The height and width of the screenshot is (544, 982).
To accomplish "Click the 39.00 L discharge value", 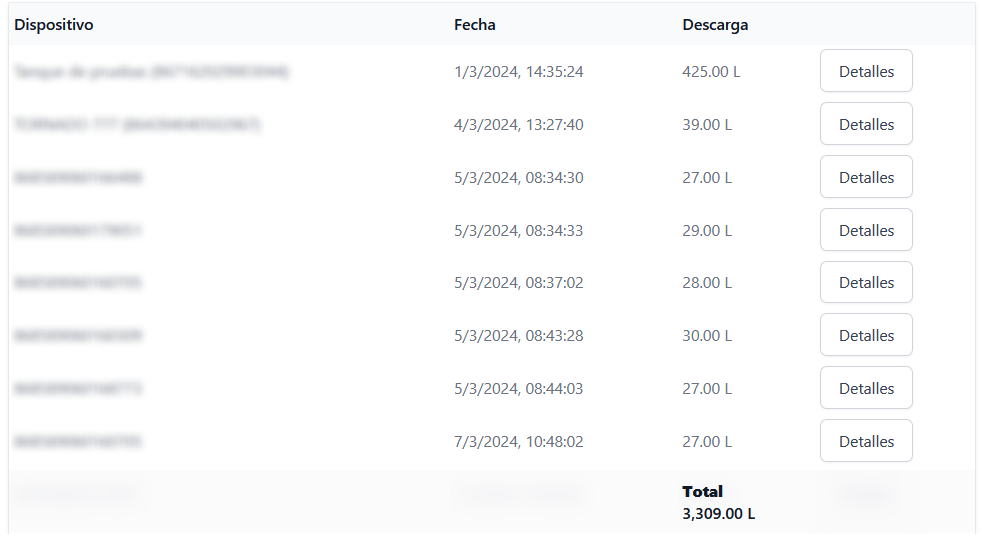I will pos(707,125).
